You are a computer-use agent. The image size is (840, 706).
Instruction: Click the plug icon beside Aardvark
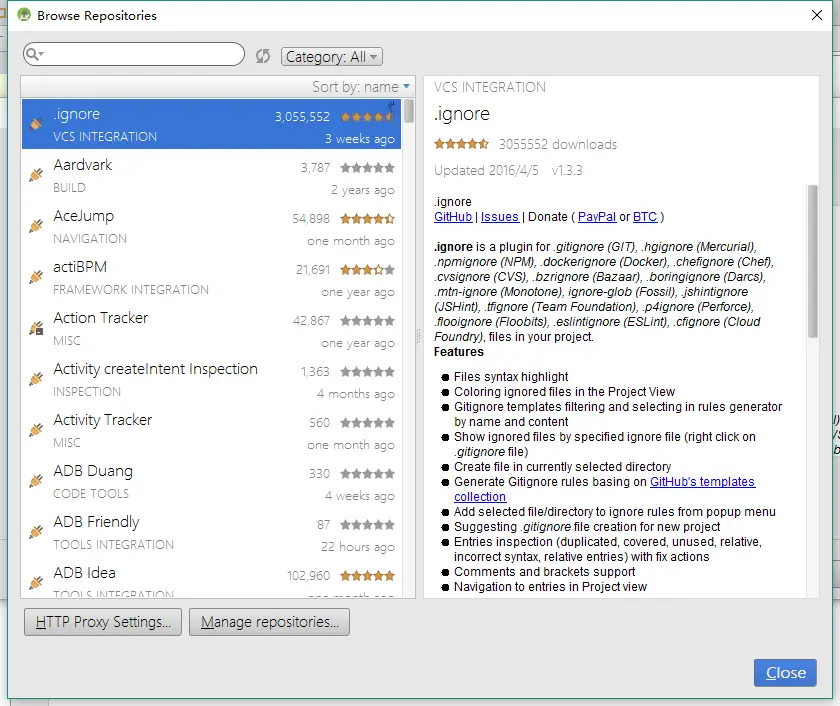[36, 175]
